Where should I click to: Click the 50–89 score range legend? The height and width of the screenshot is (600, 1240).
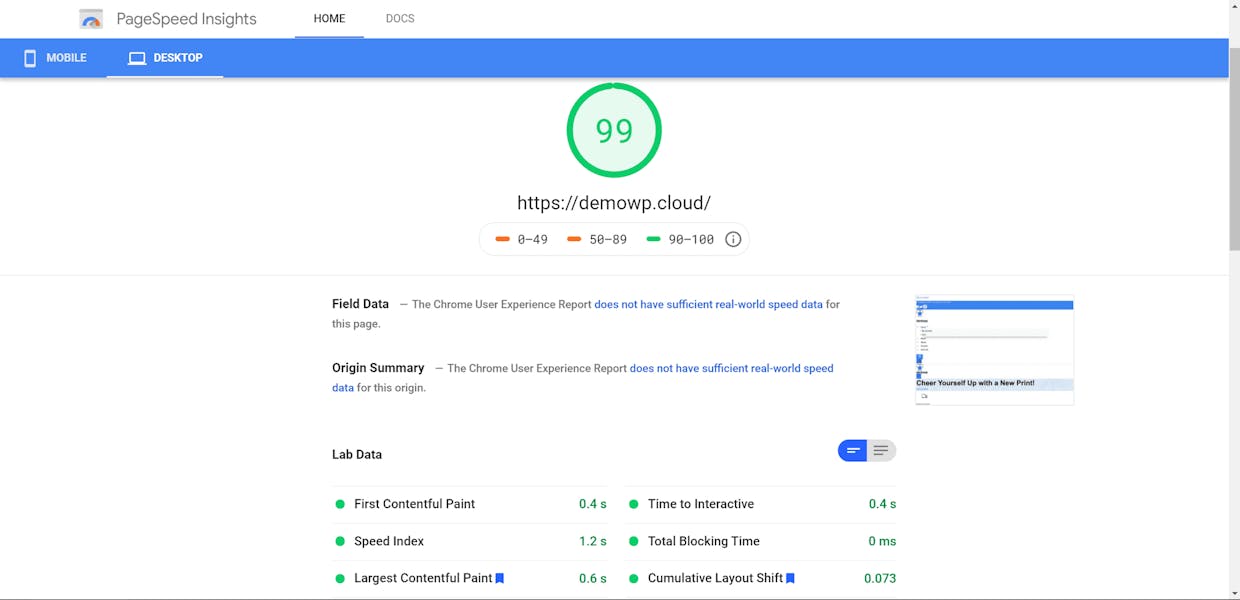597,239
